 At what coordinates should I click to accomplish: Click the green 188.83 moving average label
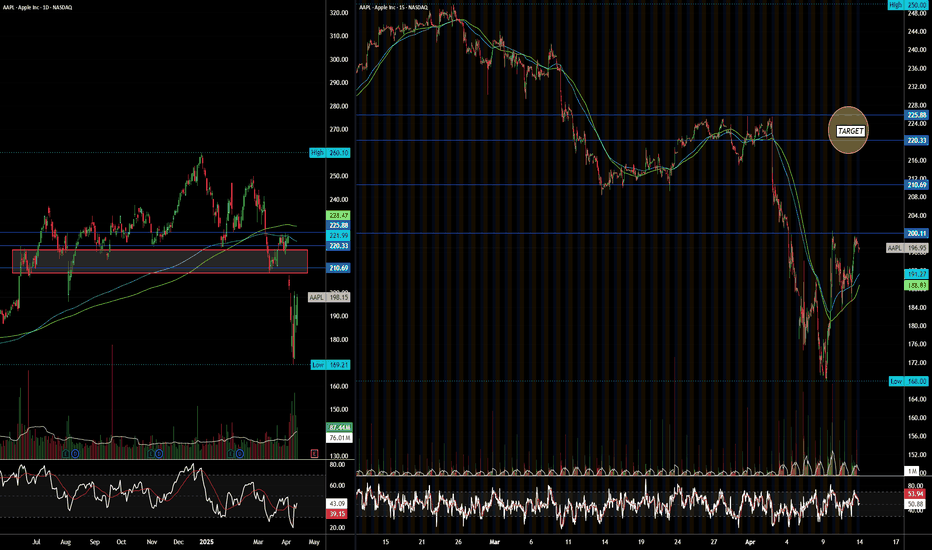(916, 285)
